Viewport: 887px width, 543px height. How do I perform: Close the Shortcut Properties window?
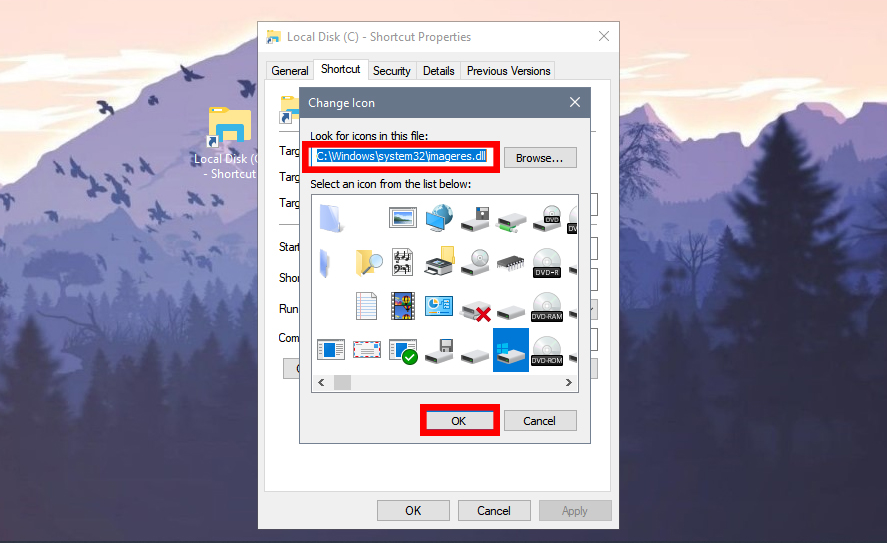pyautogui.click(x=604, y=36)
